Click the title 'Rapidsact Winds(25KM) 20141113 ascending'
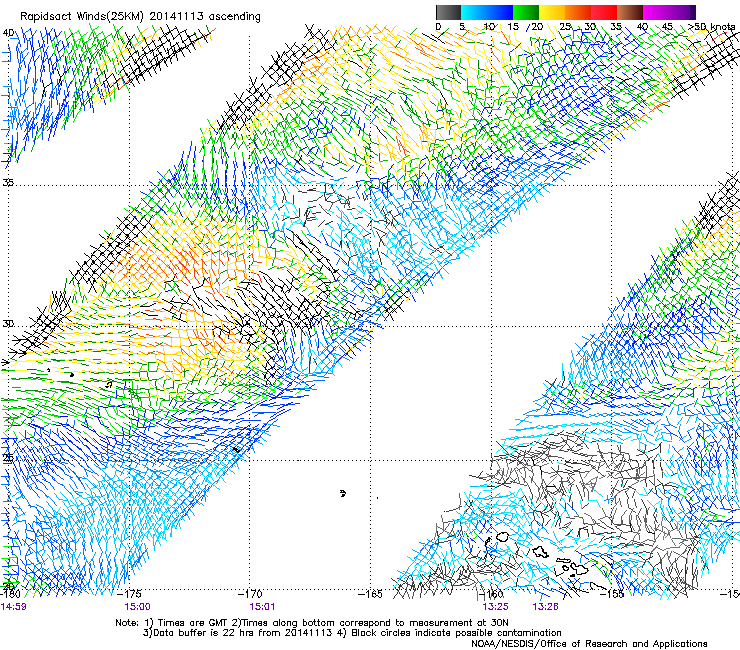The image size is (740, 650). pos(140,17)
